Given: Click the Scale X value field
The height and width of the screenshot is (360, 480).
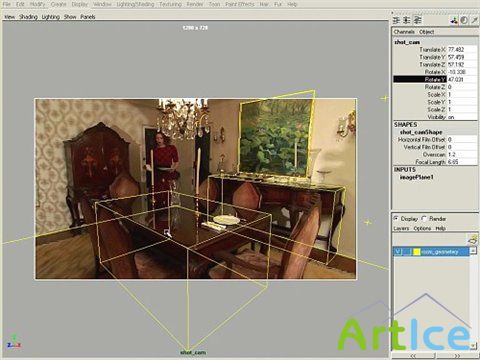Looking at the screenshot, I should [x=462, y=95].
